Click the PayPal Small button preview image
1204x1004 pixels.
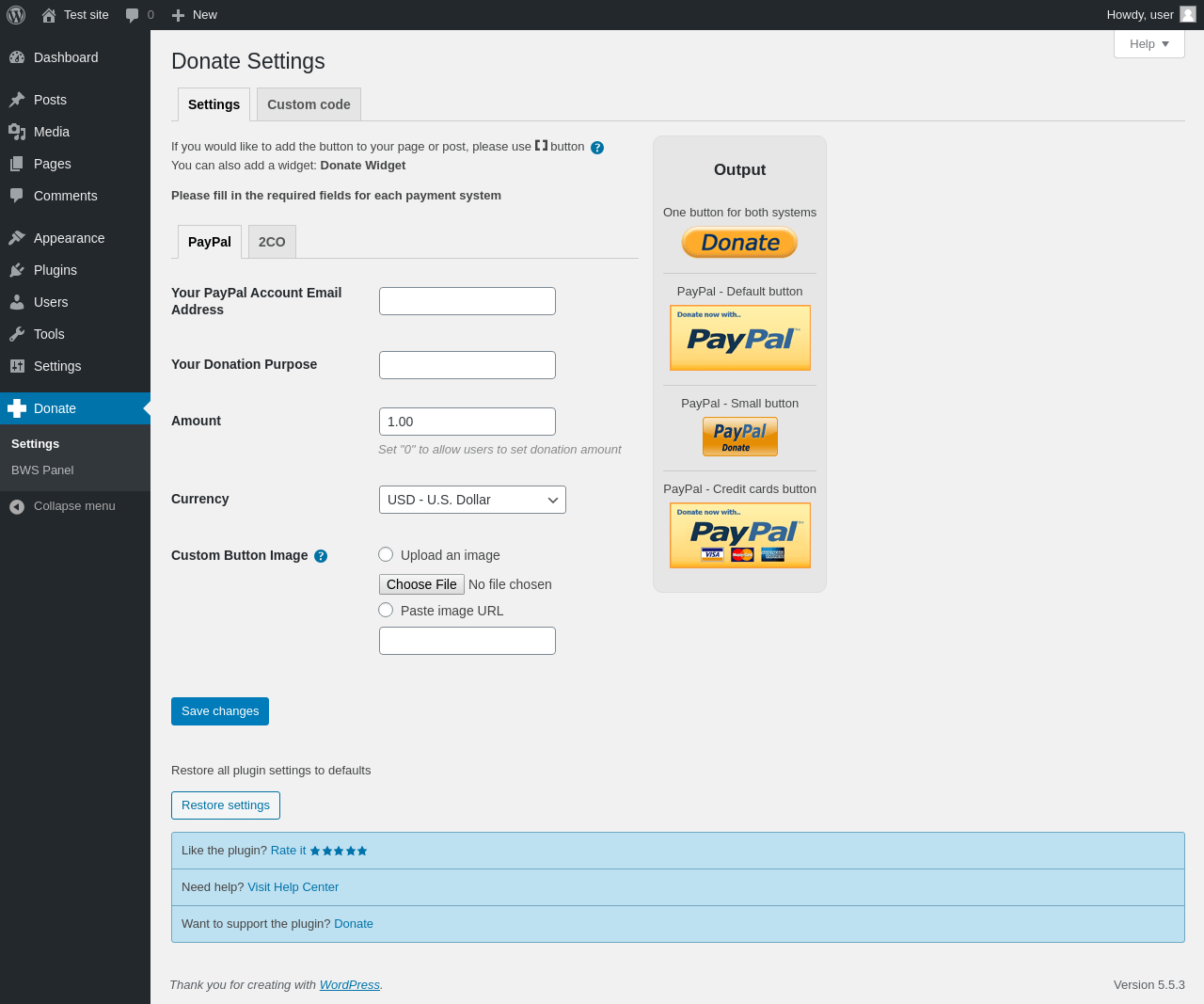coord(740,437)
